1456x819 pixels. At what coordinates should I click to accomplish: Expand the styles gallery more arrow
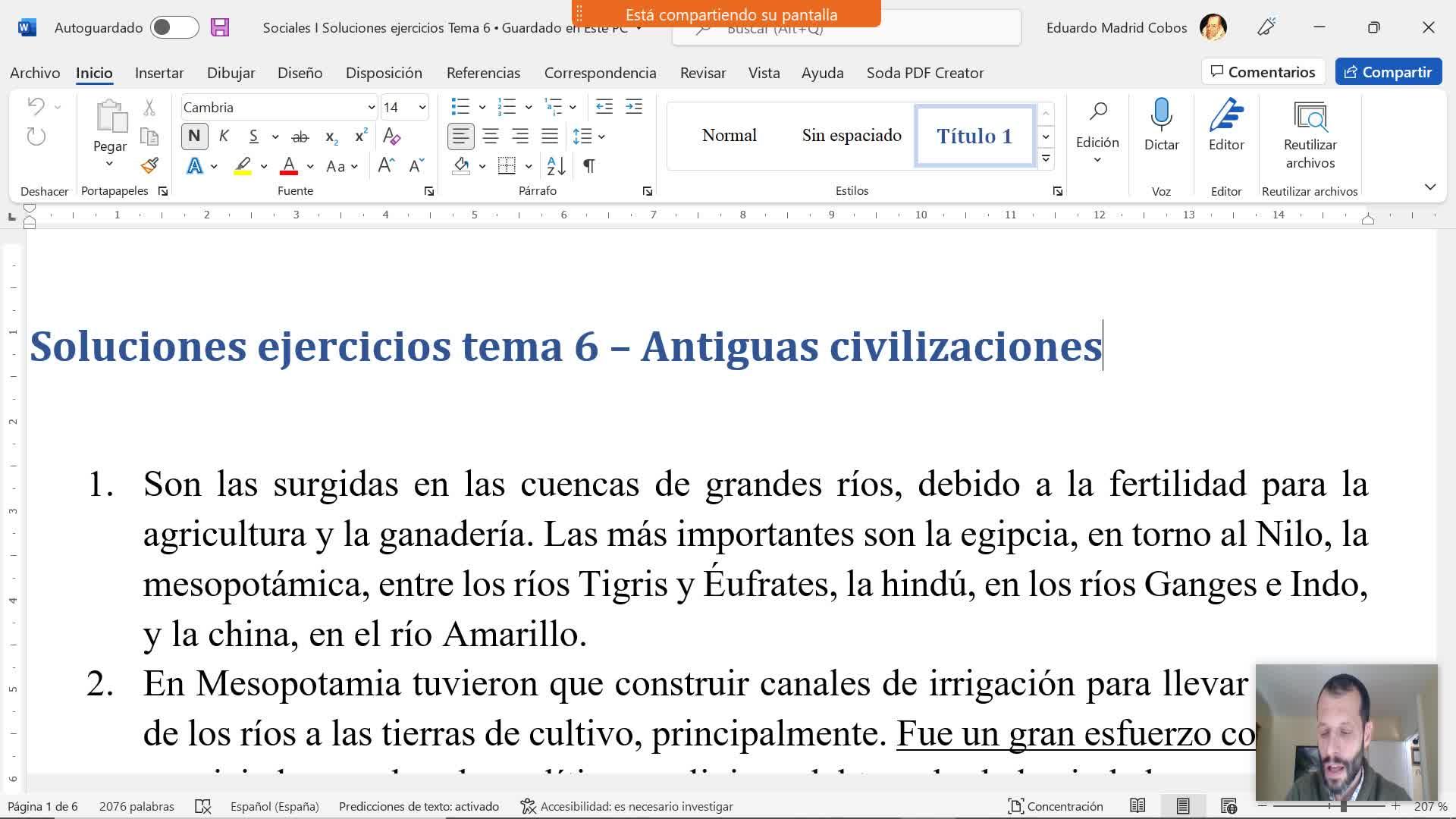[x=1046, y=158]
